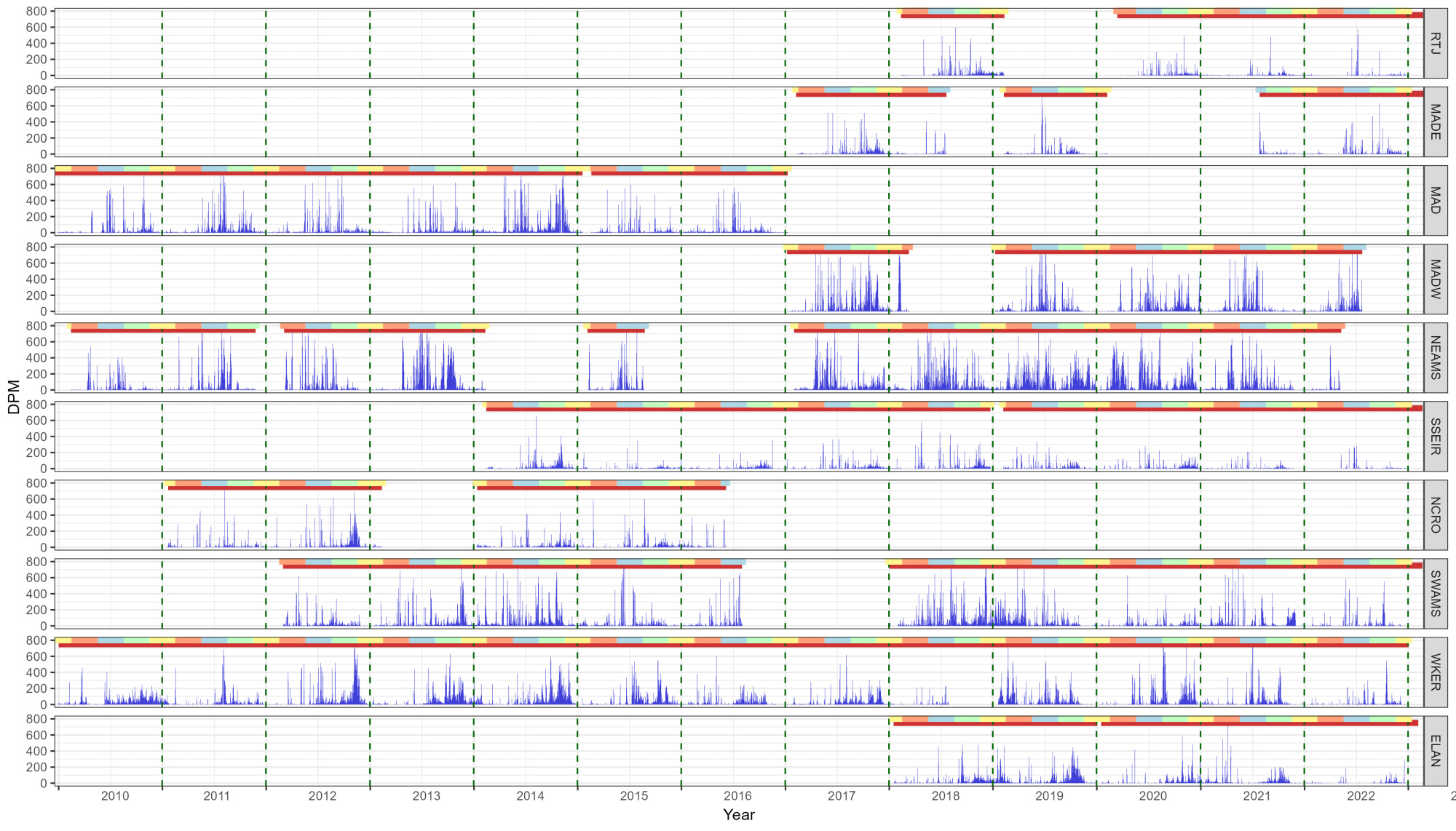Screen dimensions: 1456x831
Task: Select the NCRO panel label
Action: 1435,514
